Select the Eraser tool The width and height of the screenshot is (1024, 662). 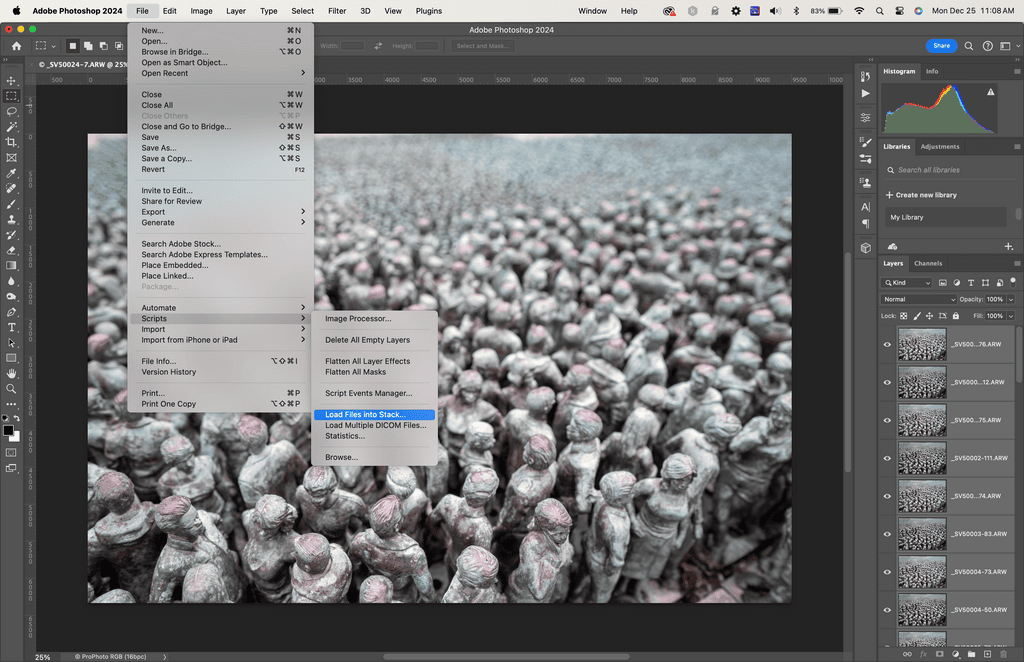(x=11, y=251)
